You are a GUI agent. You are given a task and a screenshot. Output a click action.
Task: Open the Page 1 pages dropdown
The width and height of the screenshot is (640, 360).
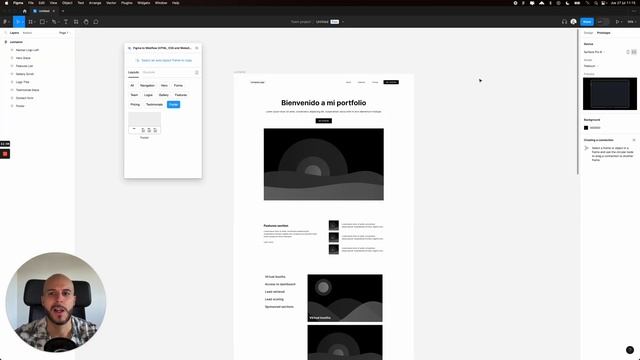coord(64,33)
